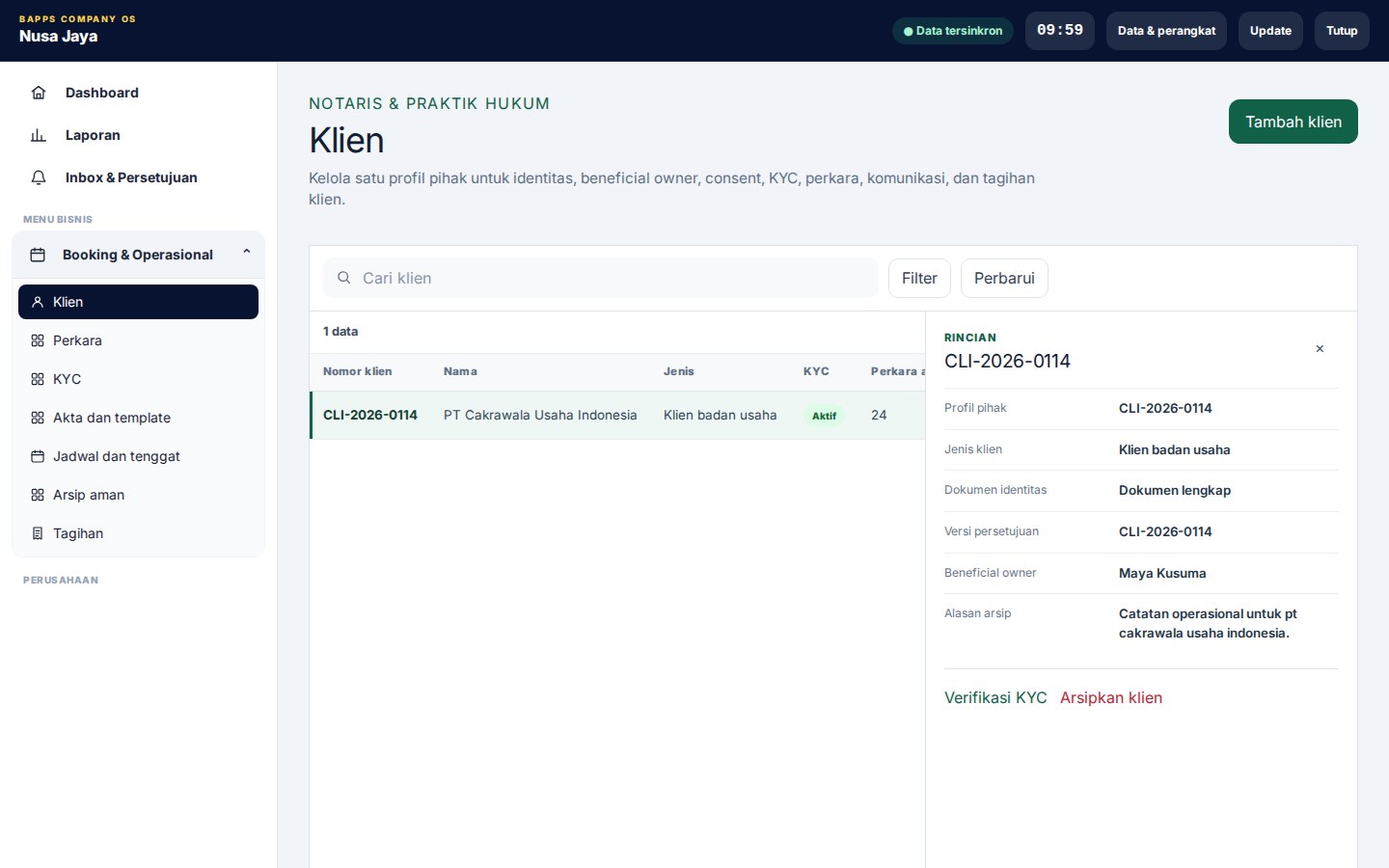This screenshot has width=1389, height=868.
Task: Close the CLI-2026-0114 detail panel
Action: point(1320,349)
